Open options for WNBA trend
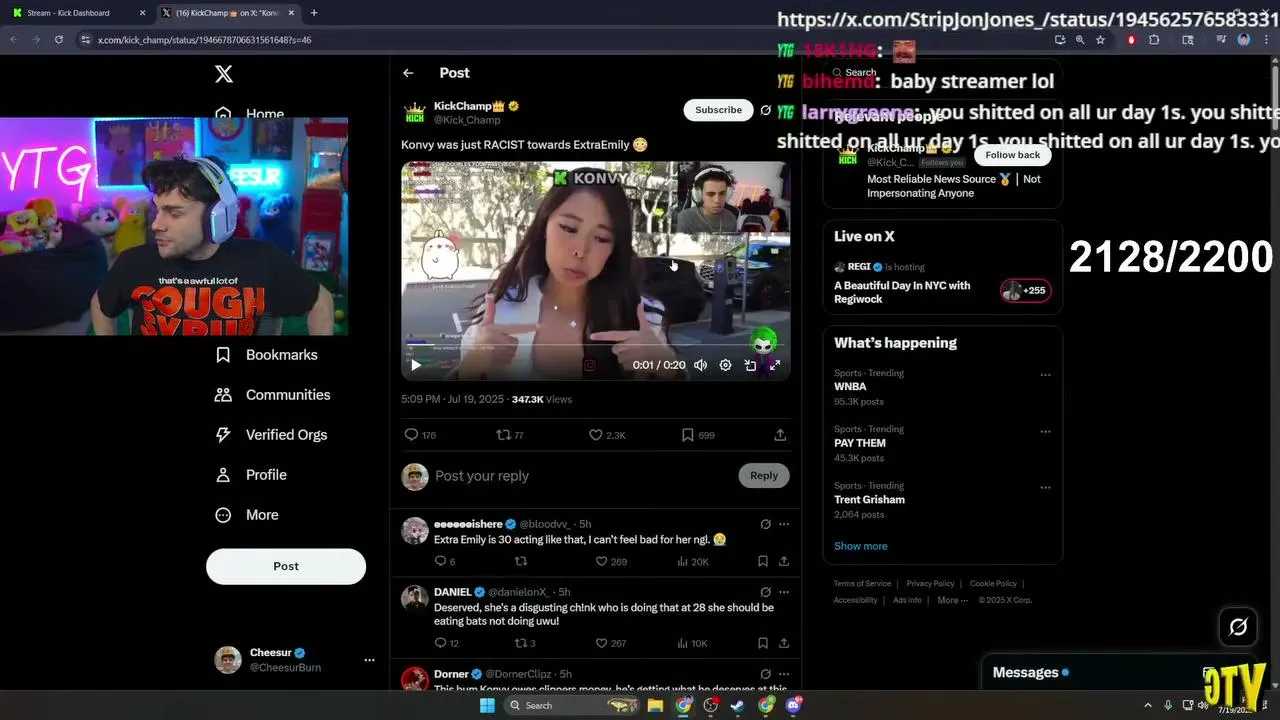 1045,375
